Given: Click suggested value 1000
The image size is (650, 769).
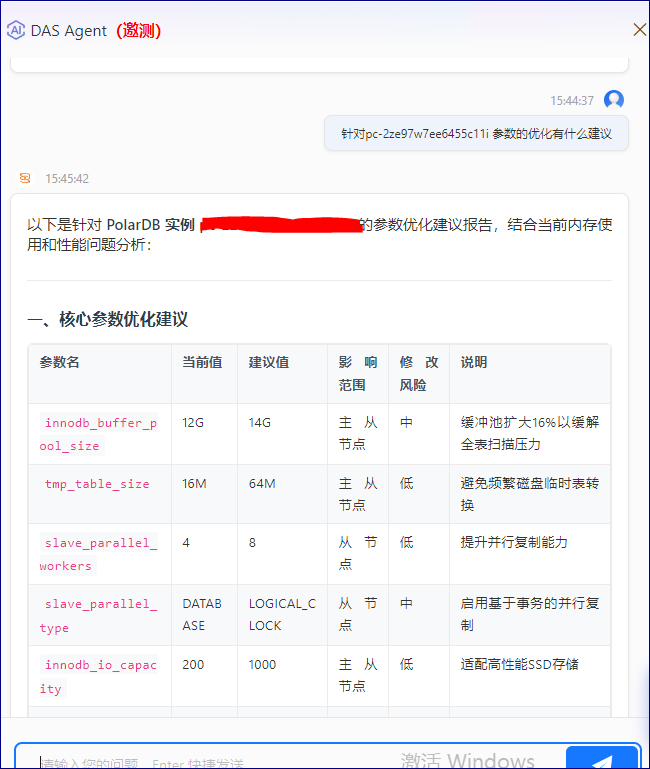Looking at the screenshot, I should coord(262,665).
